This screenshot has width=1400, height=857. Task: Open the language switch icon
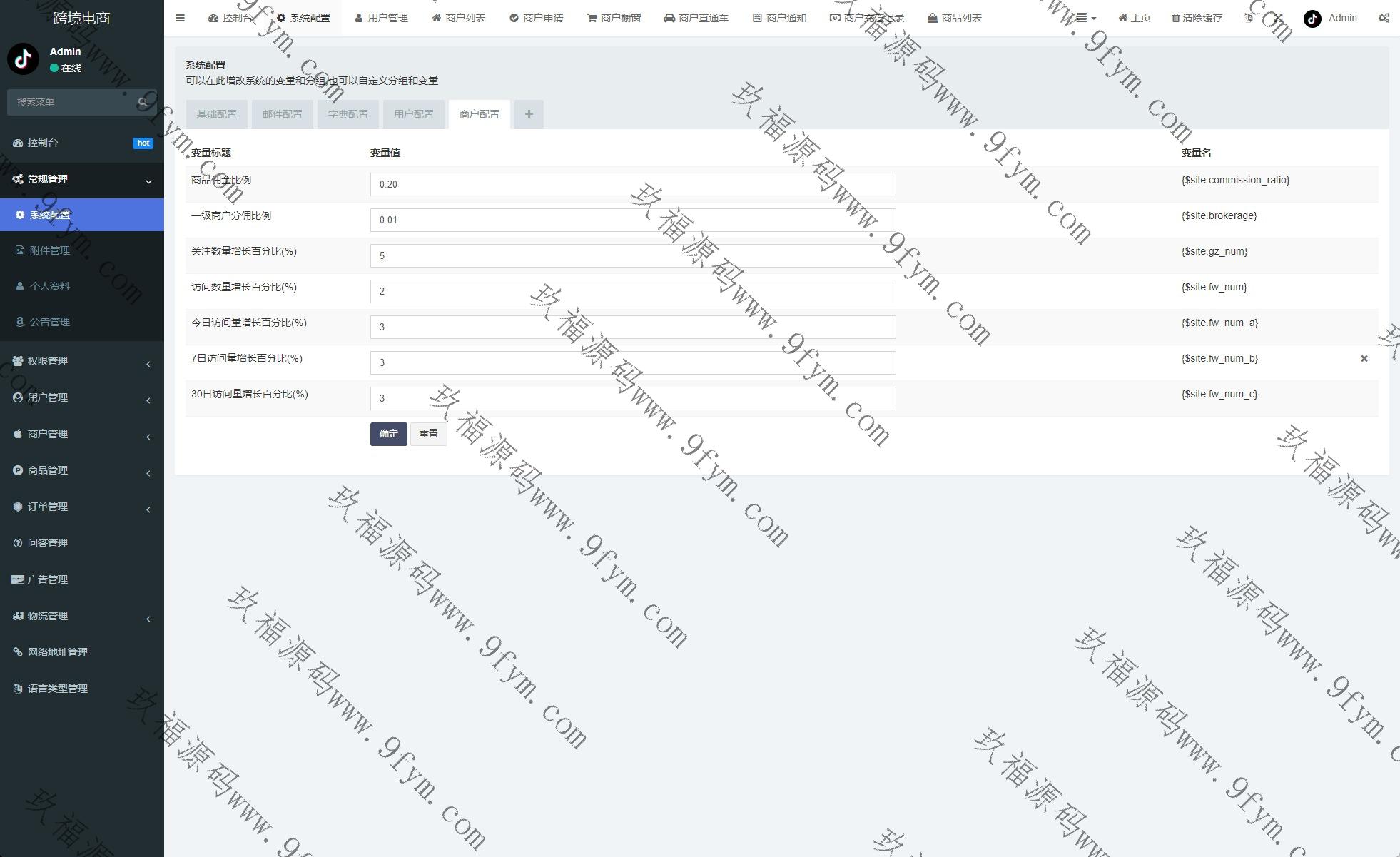[x=1248, y=18]
